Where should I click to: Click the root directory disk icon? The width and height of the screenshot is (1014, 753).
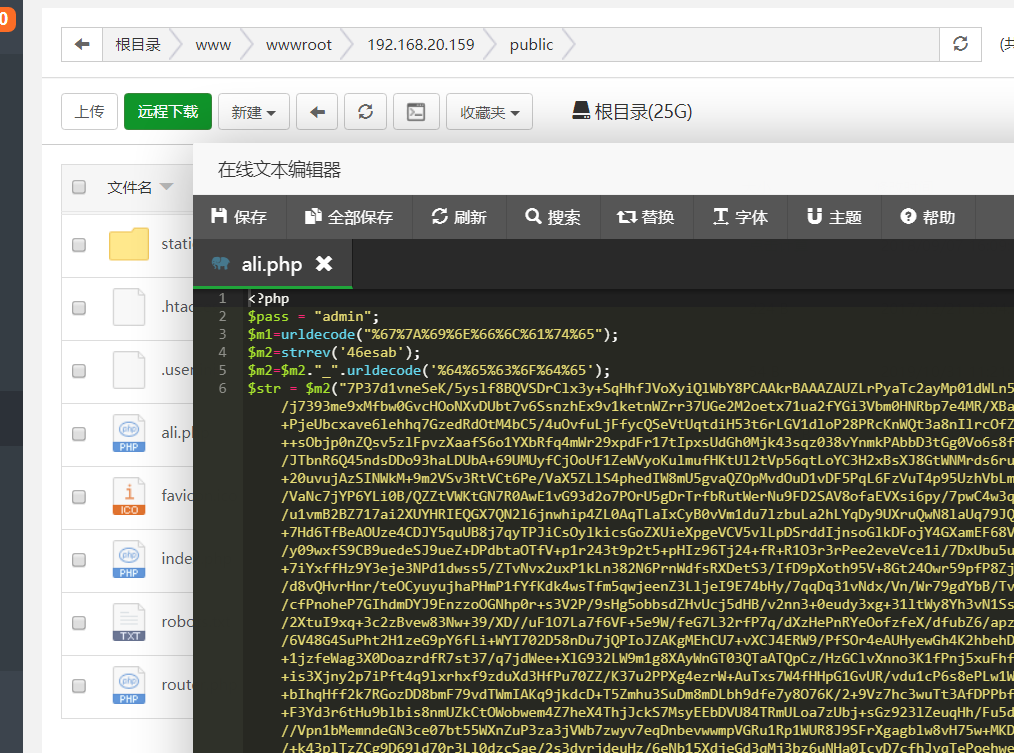click(581, 111)
